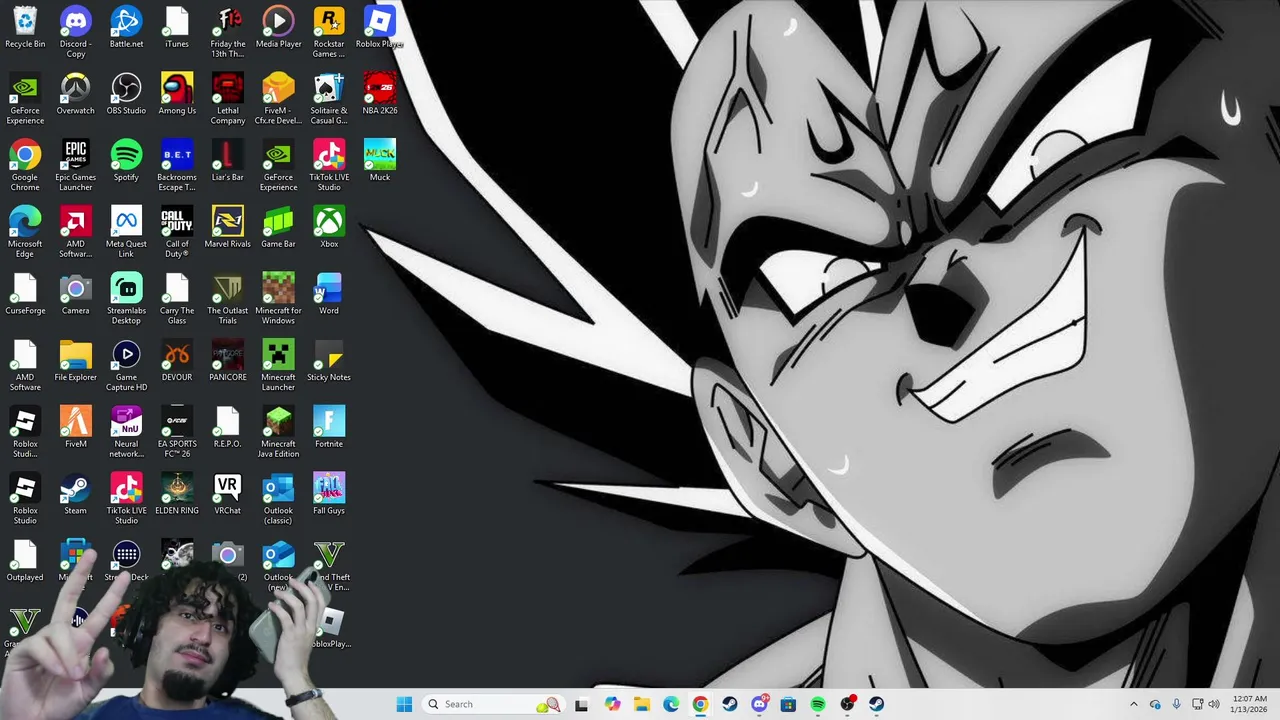Select Carry The Glass desktop icon

point(177,299)
